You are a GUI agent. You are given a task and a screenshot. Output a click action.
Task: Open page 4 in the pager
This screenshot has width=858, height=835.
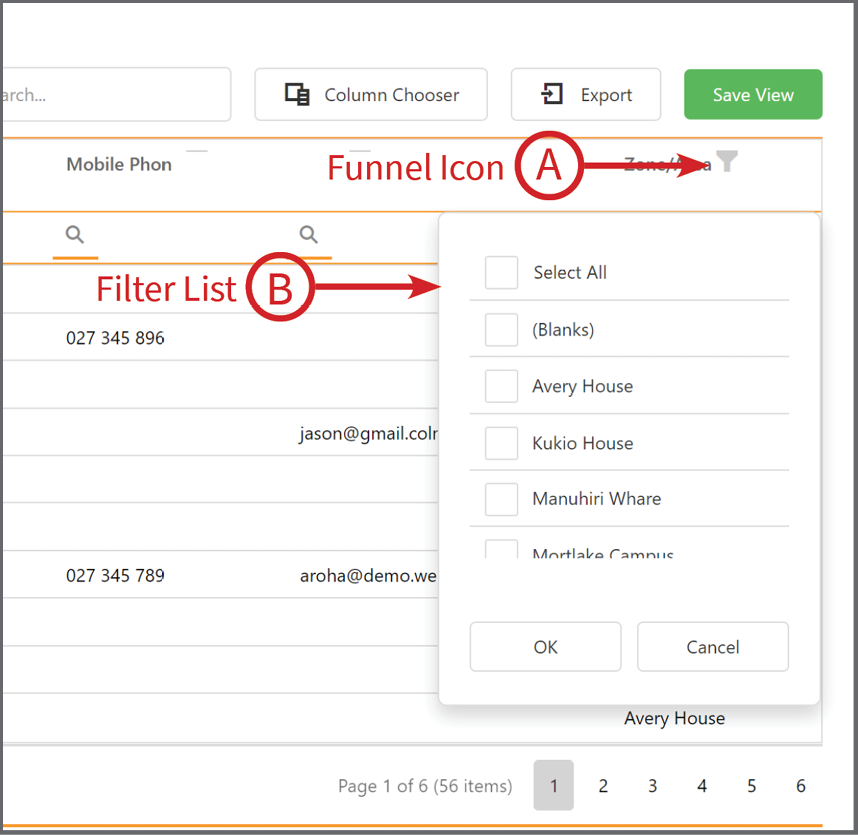pos(702,786)
